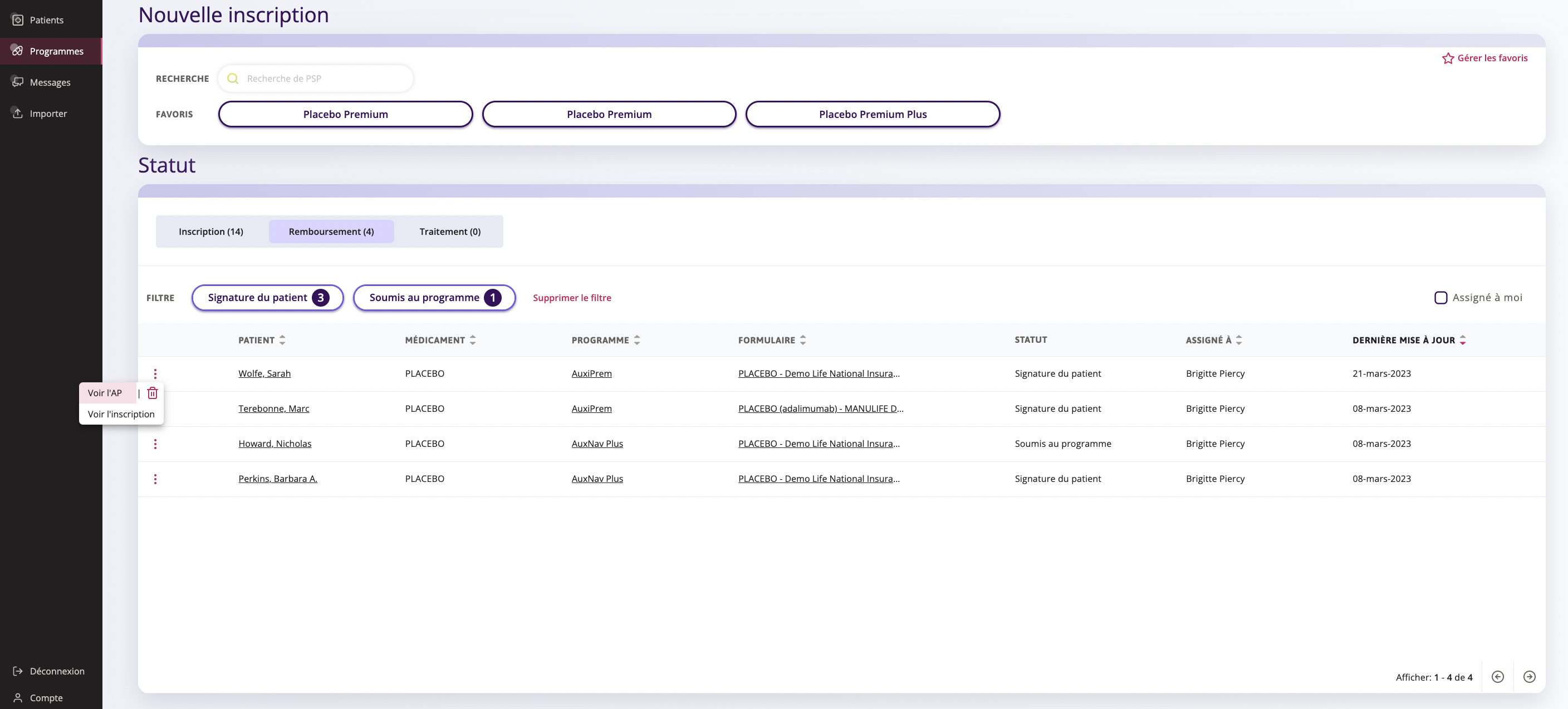Open AuxNav Plus programme in Perkins row

597,479
